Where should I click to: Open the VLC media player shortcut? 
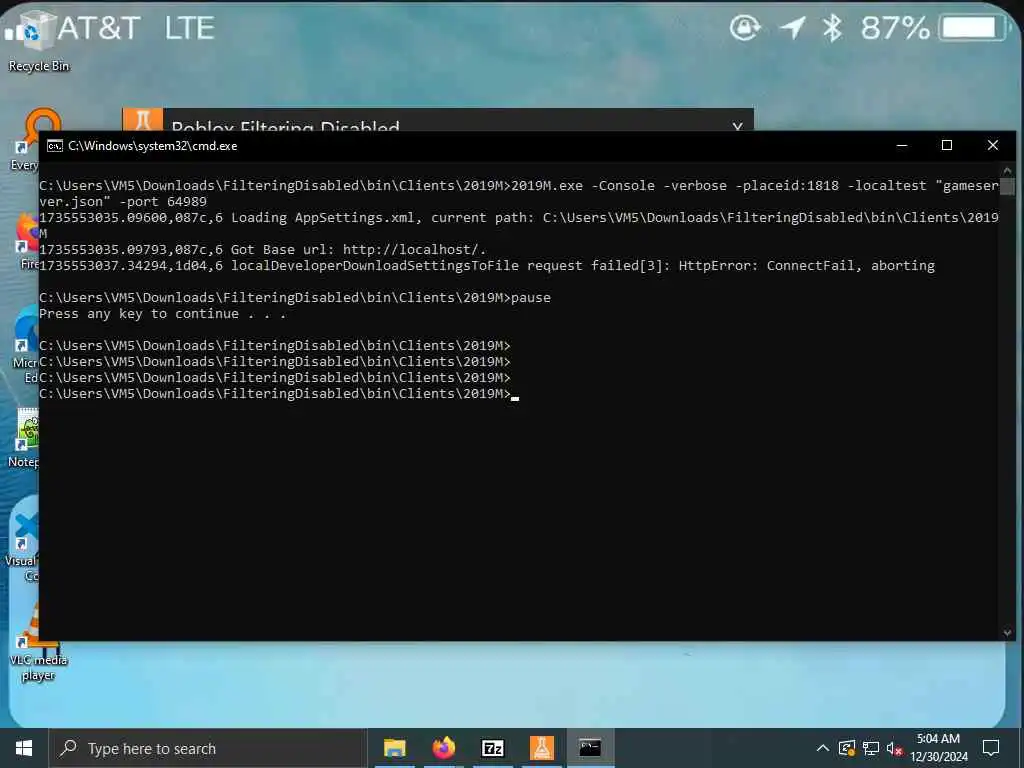tap(38, 644)
